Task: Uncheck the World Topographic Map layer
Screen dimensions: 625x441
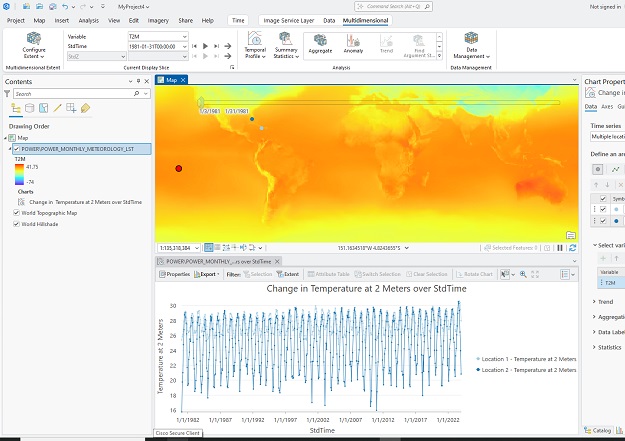Action: tap(17, 213)
